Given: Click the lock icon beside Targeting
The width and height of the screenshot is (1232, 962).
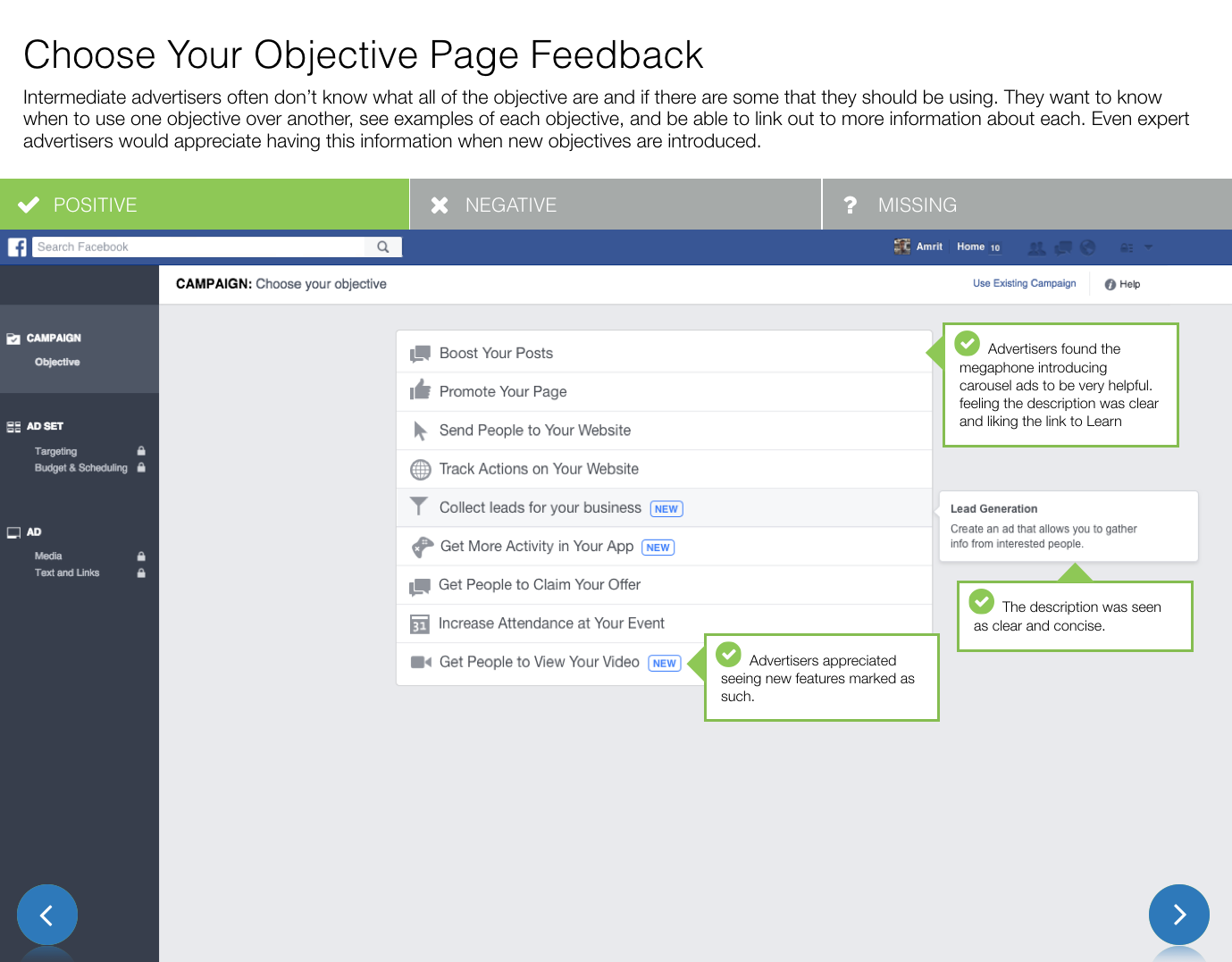Looking at the screenshot, I should pos(141,451).
